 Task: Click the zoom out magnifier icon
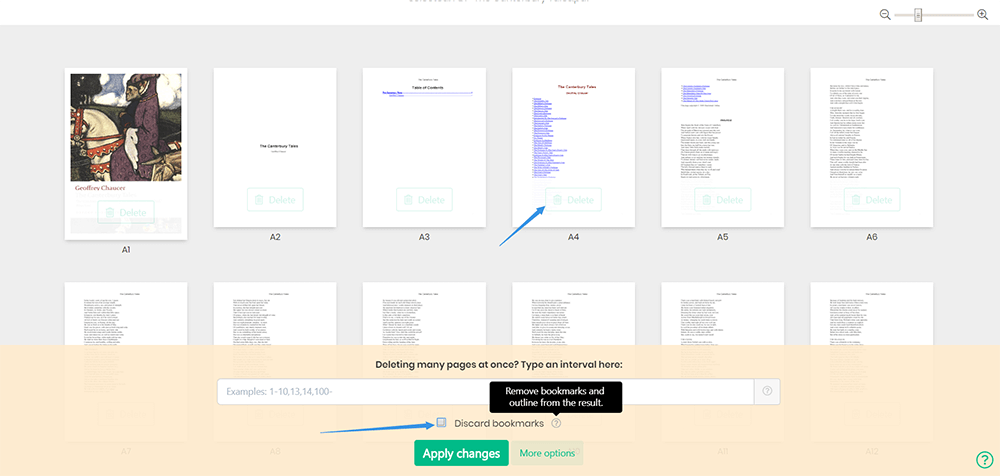pos(885,15)
